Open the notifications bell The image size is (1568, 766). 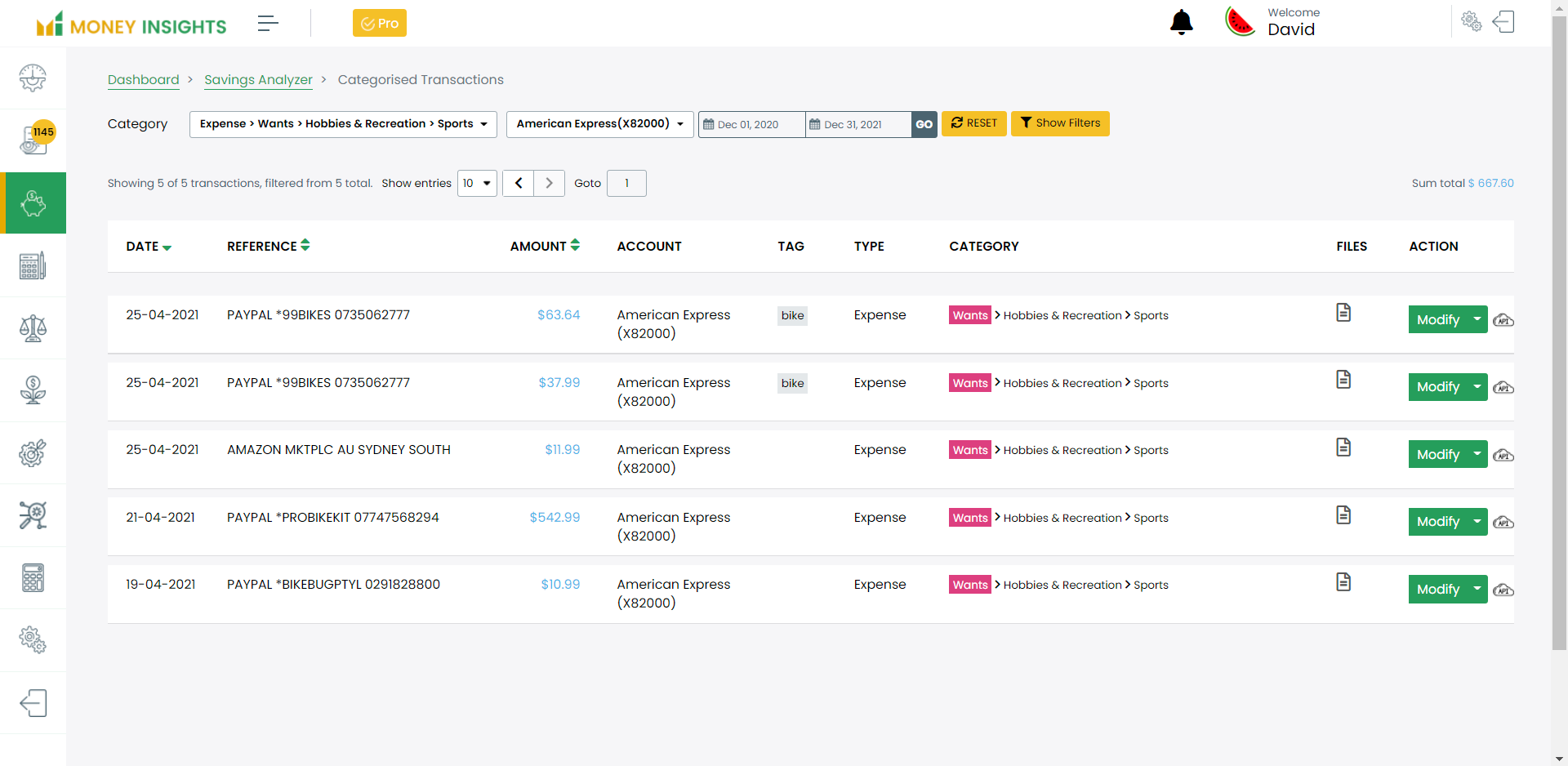[x=1181, y=23]
